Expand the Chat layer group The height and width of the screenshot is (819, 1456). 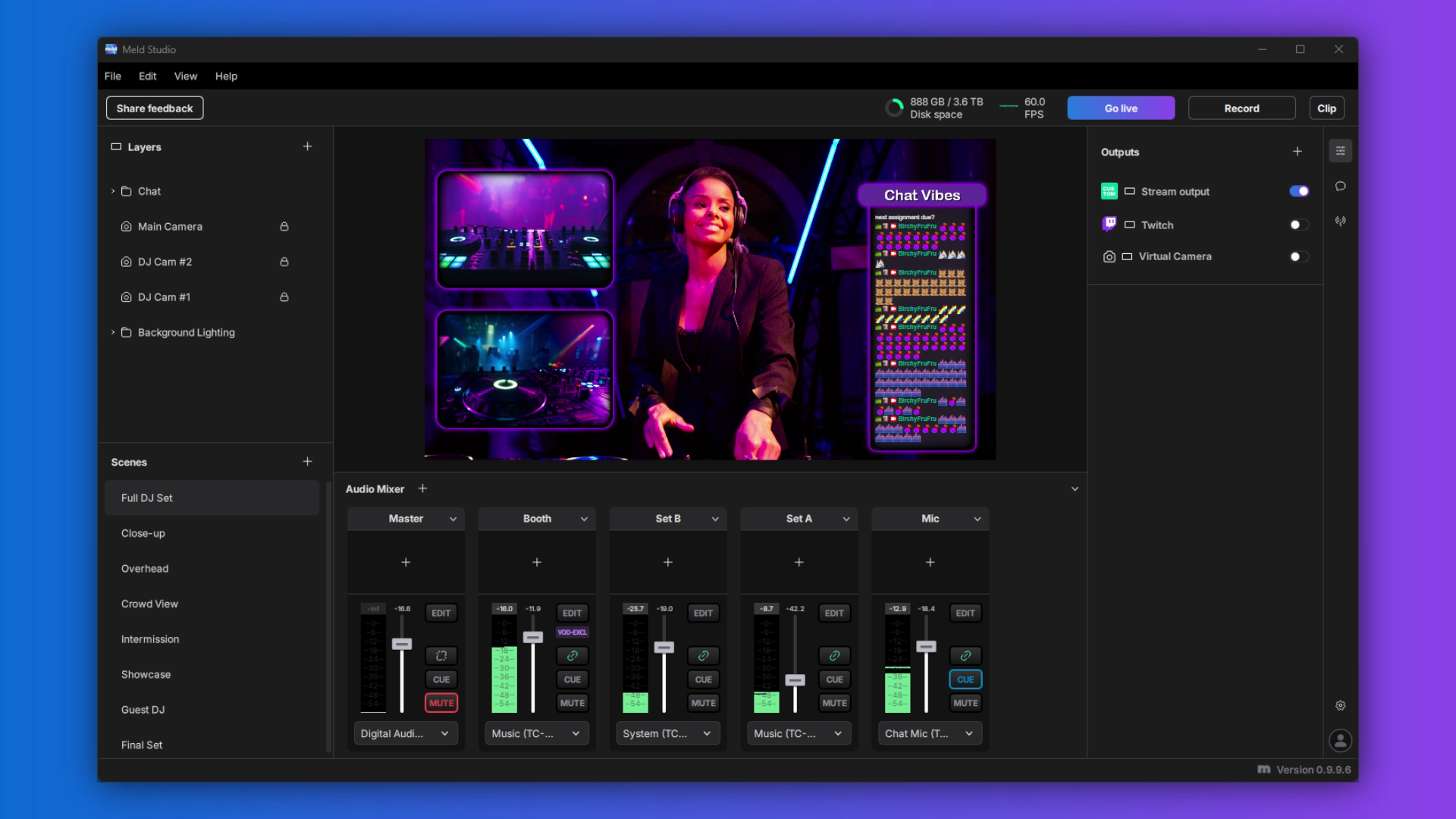click(112, 191)
